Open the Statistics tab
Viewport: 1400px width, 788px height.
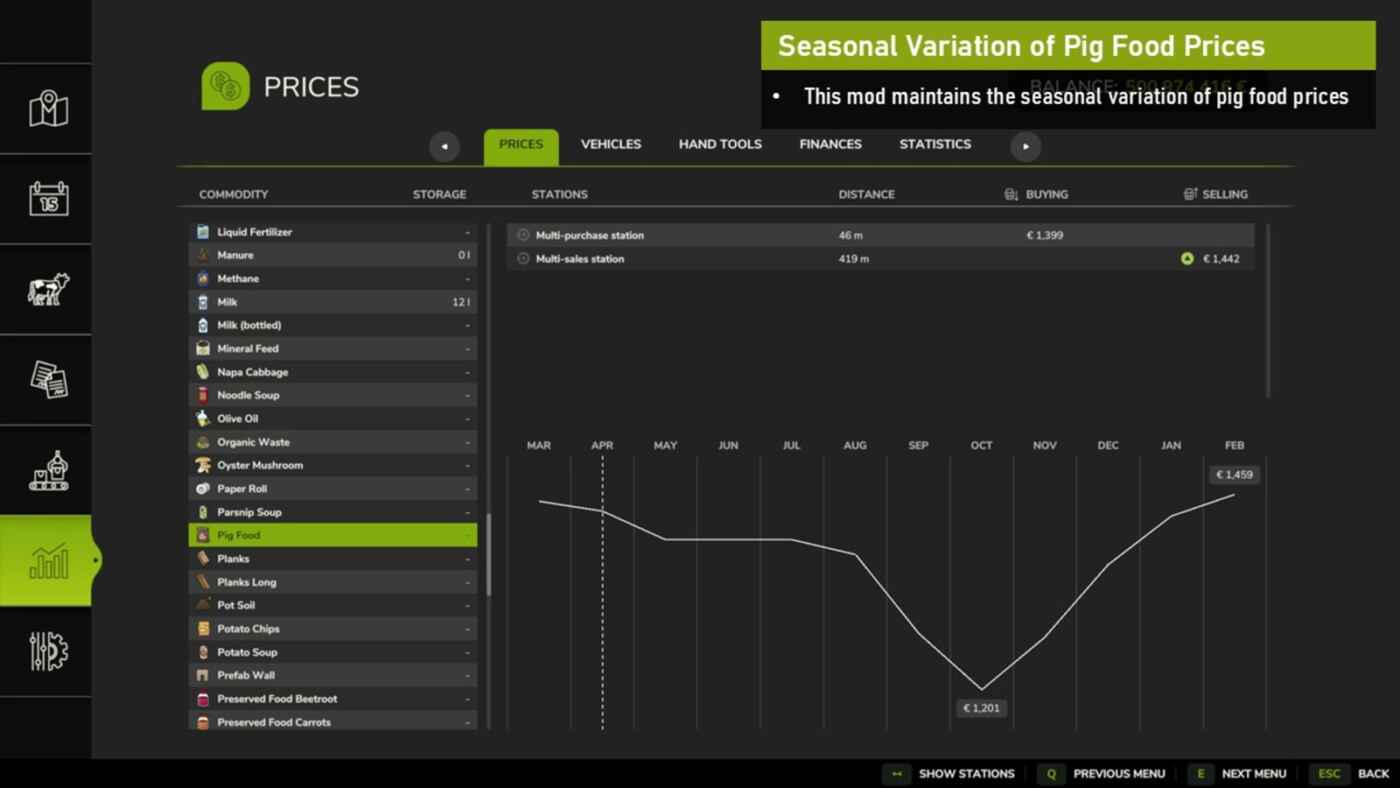pyautogui.click(x=934, y=144)
